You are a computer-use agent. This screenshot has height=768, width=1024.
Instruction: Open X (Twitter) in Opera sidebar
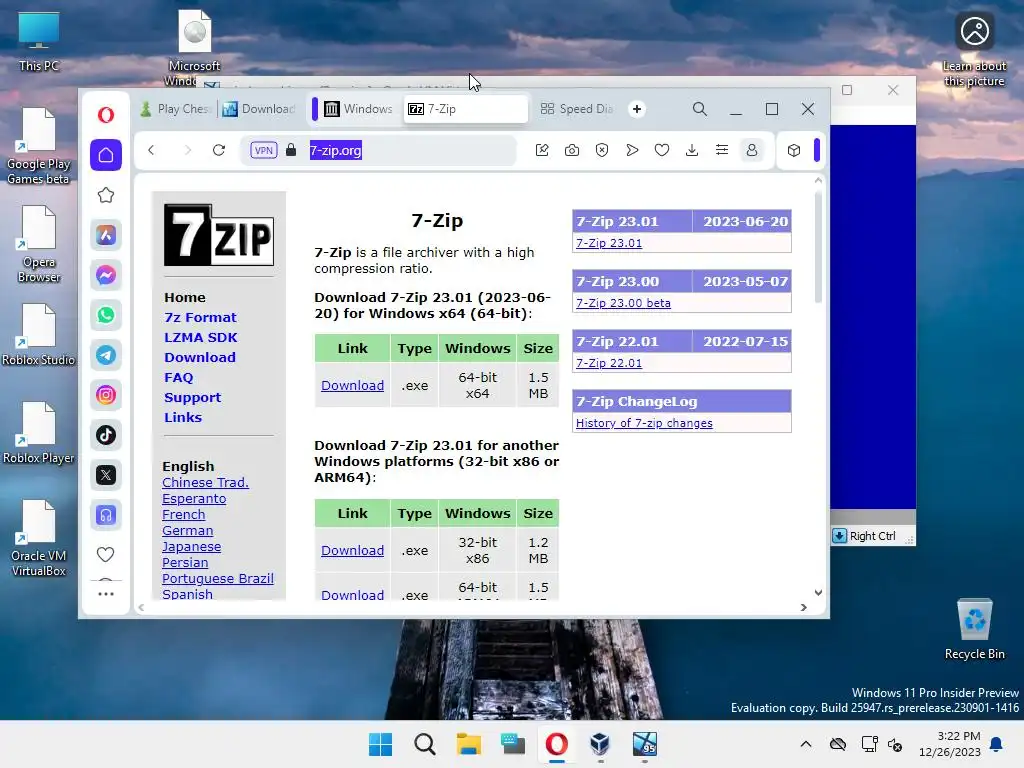[x=106, y=475]
